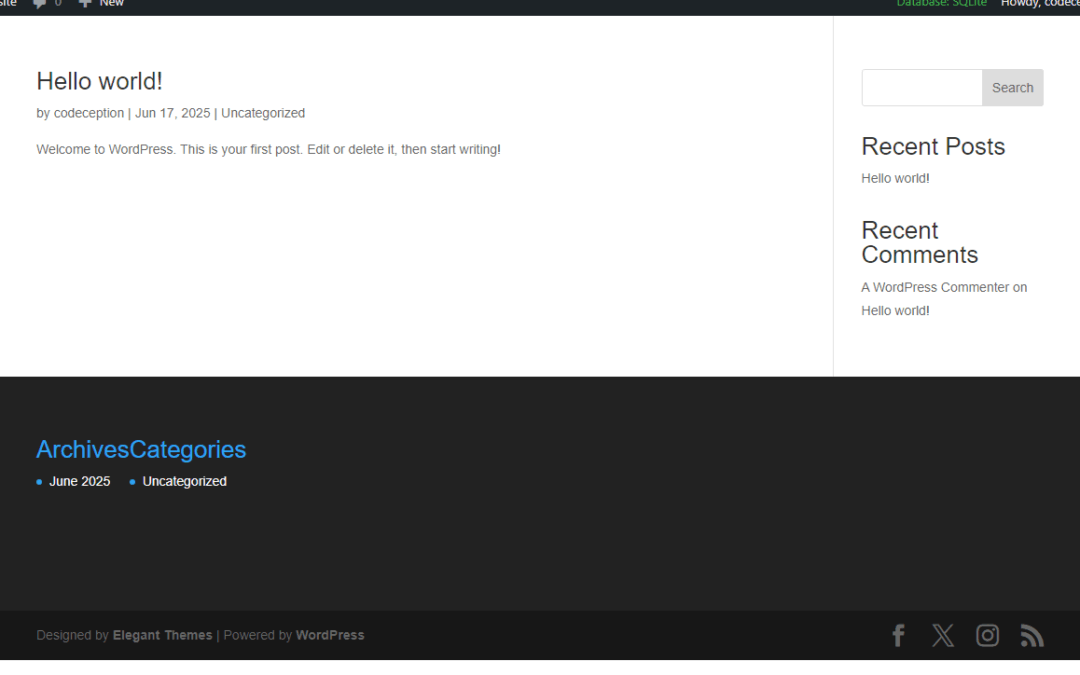The width and height of the screenshot is (1080, 675).
Task: Open Elegant Themes footer link
Action: click(x=163, y=635)
